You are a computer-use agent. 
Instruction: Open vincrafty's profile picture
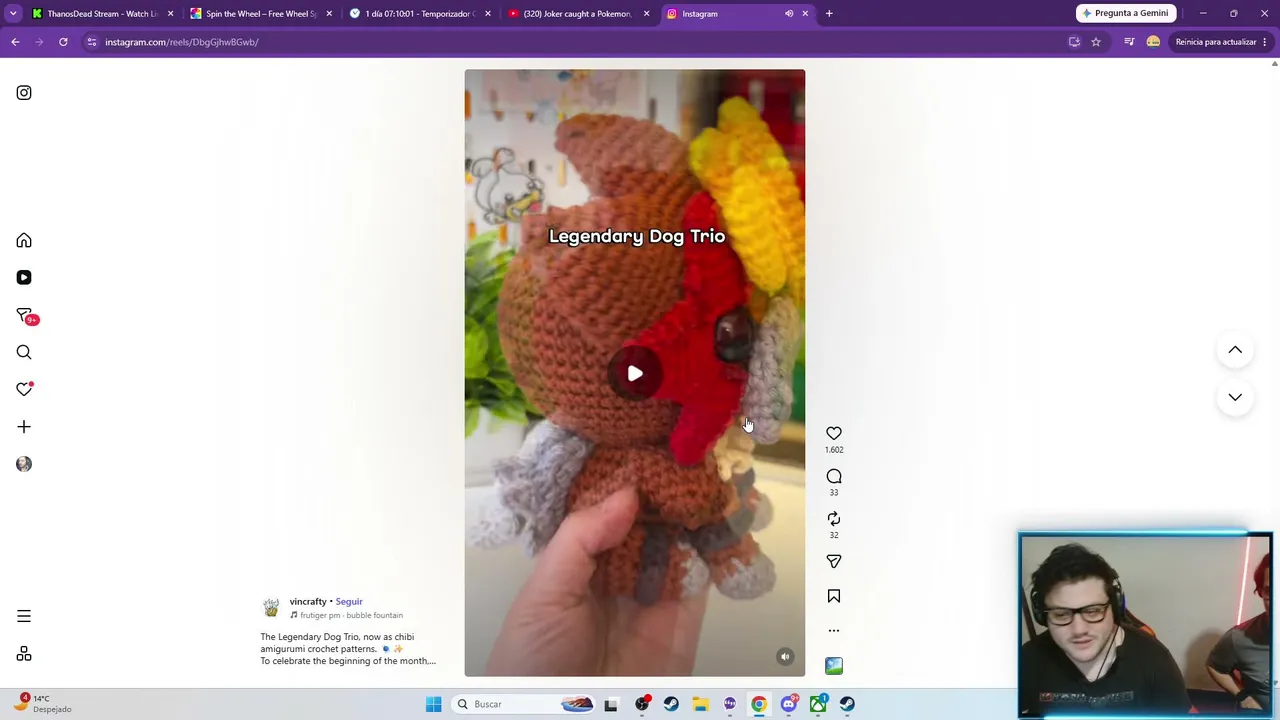pos(271,608)
